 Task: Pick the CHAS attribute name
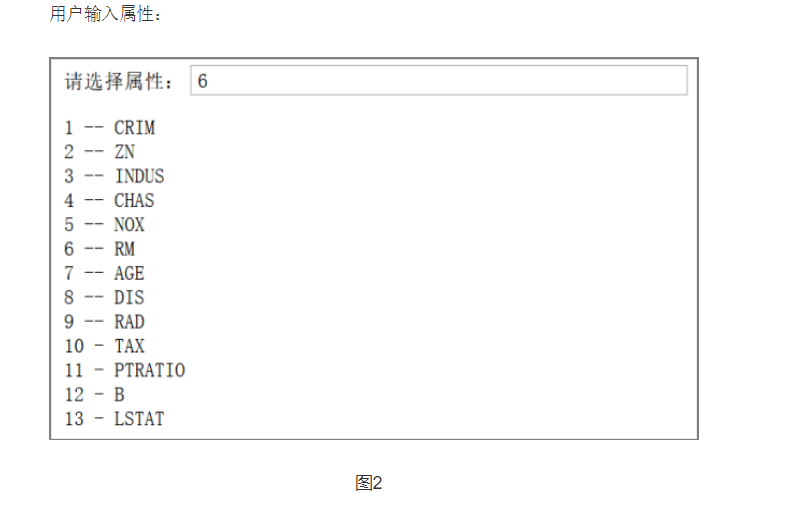click(134, 200)
